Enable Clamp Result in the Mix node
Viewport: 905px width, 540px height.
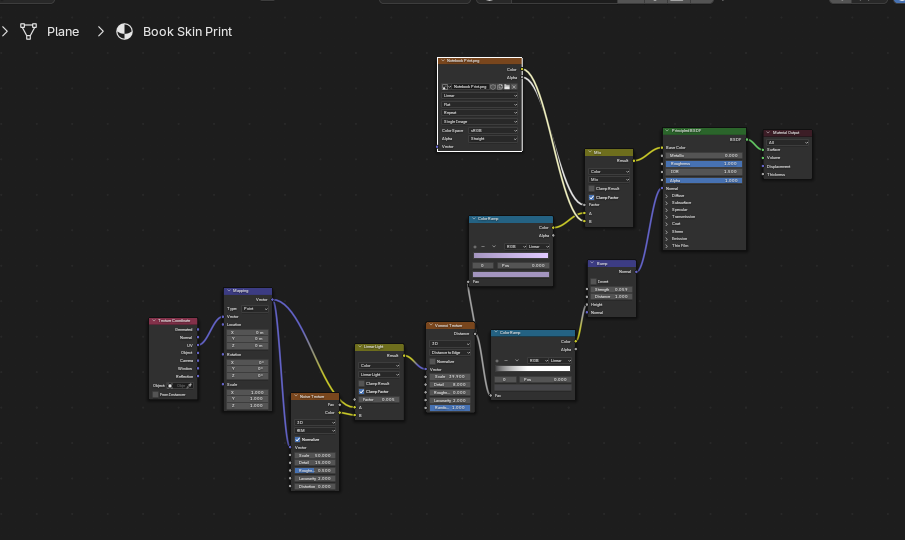pos(591,188)
